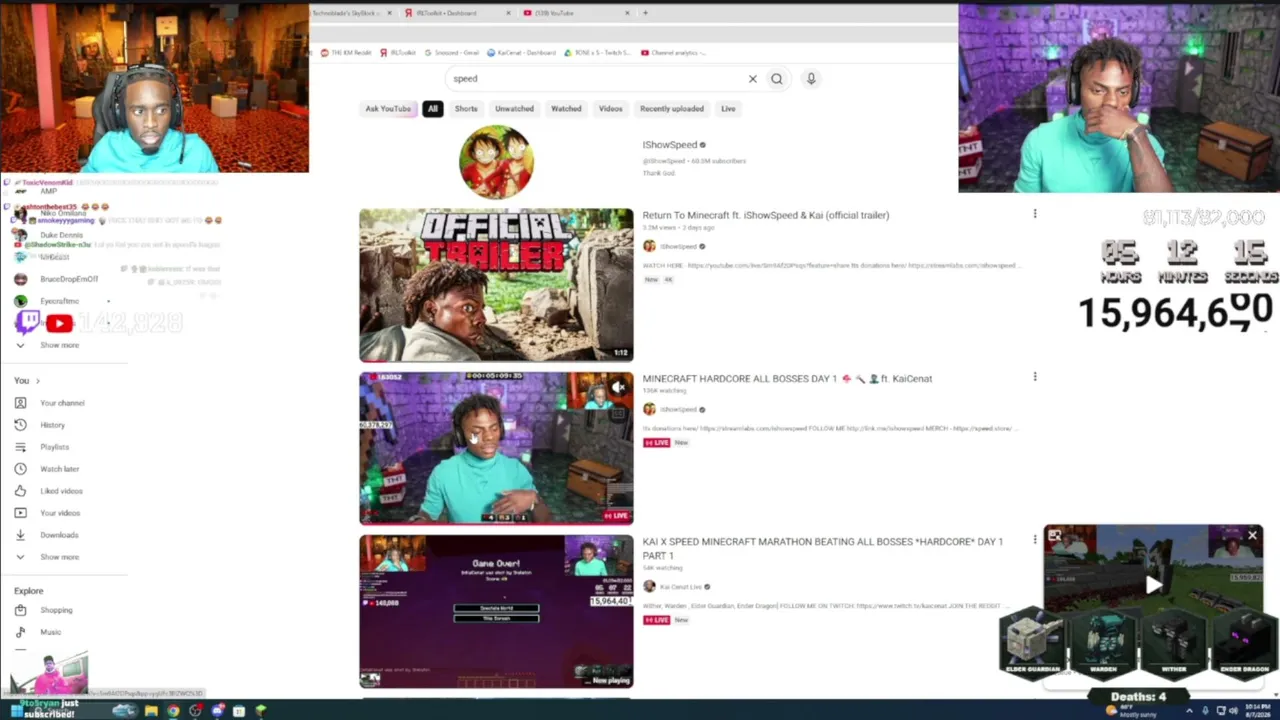Open the Watch later sidebar icon
Screen dimensions: 1280x720
[x=20, y=469]
